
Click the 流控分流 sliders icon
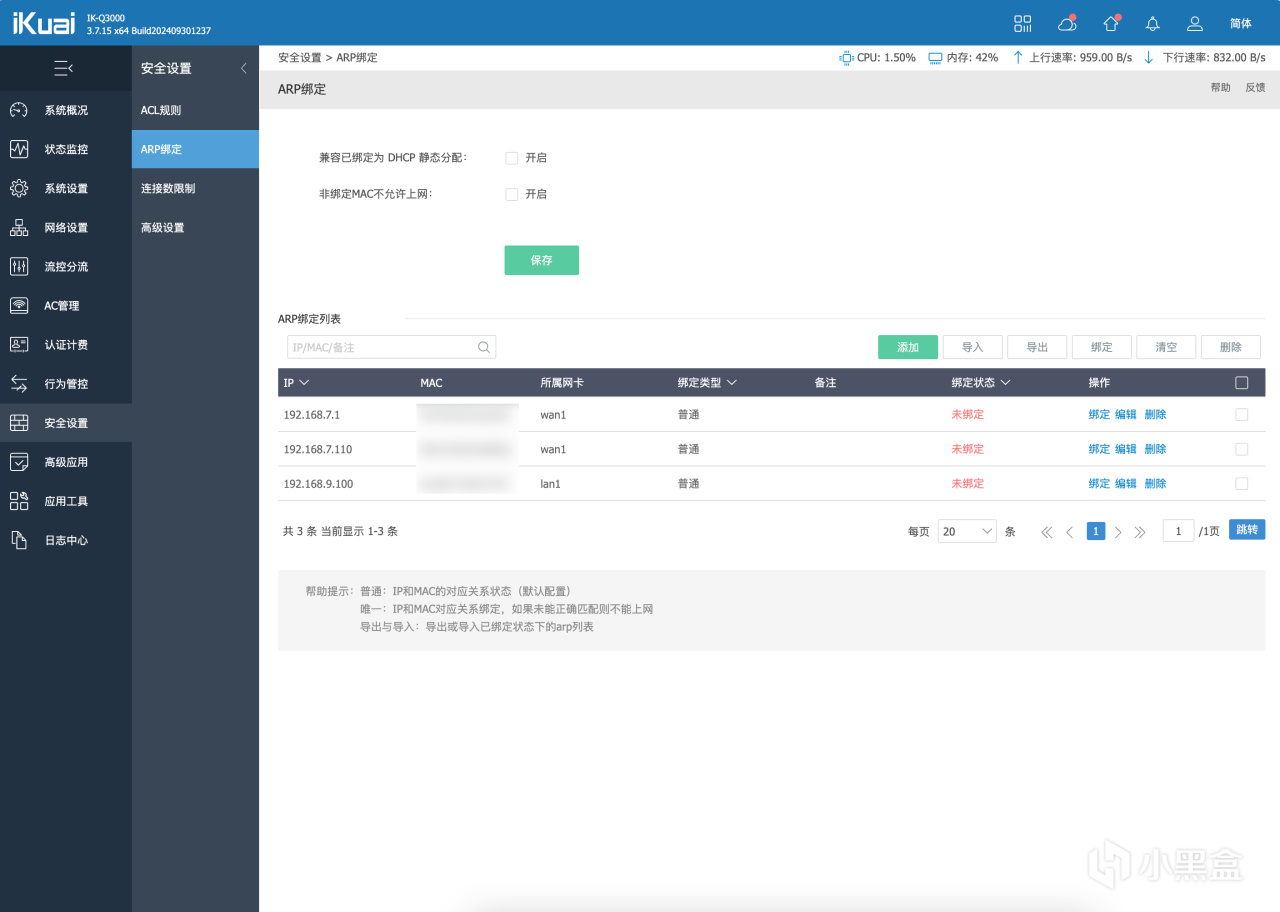[x=19, y=266]
